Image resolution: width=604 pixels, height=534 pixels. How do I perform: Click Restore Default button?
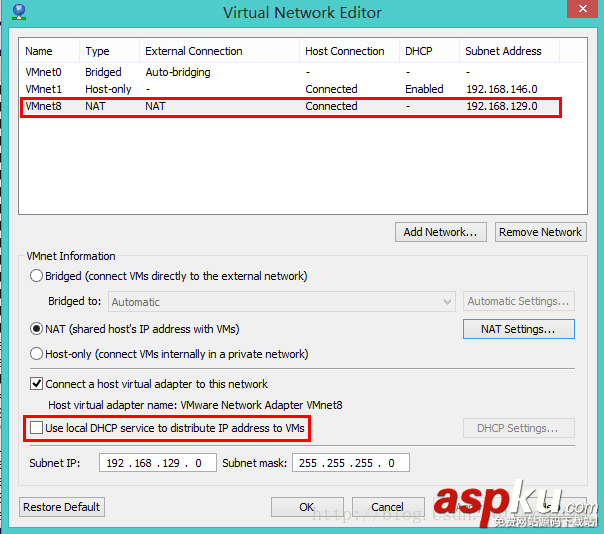62,507
